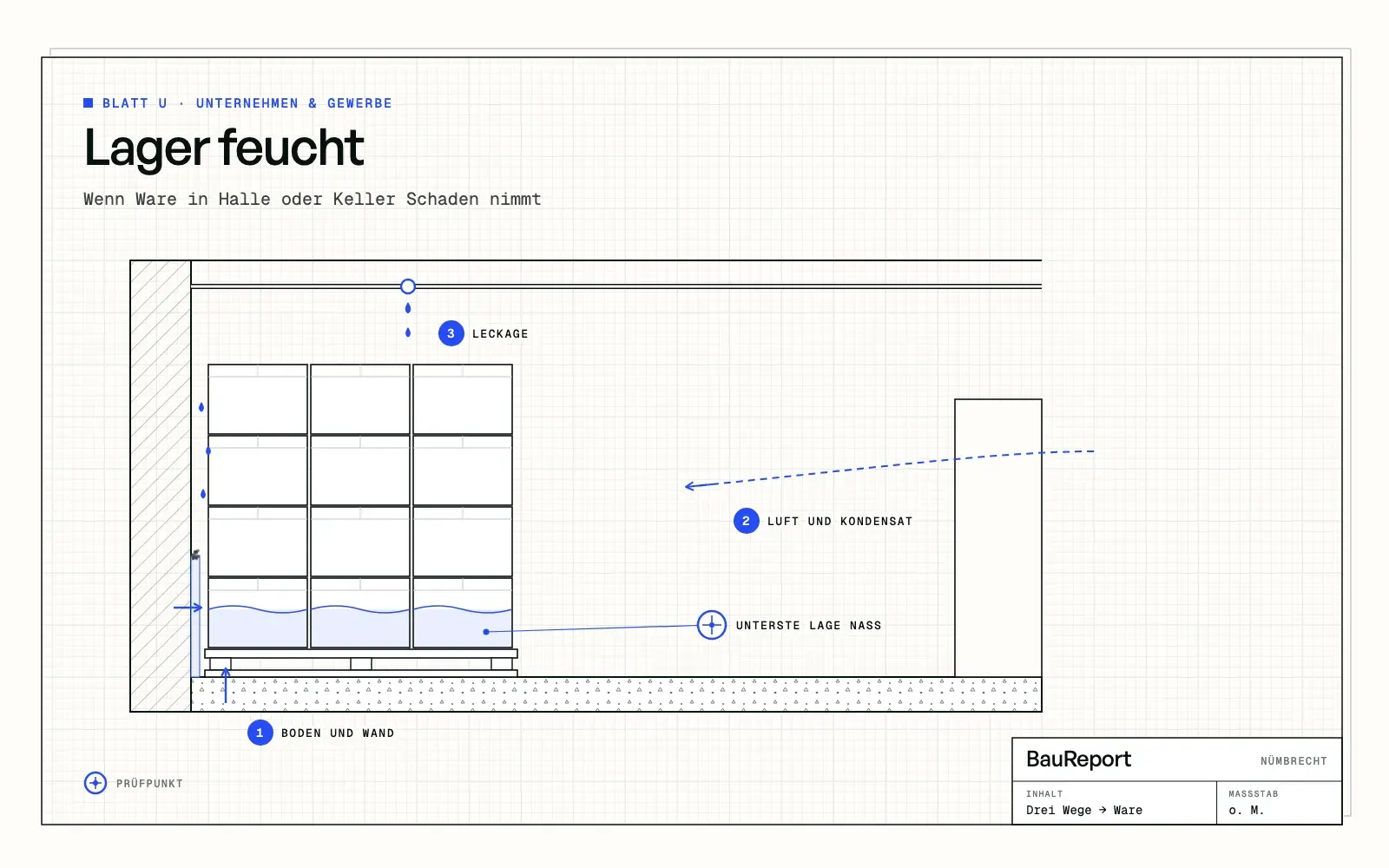Viewport: 1389px width, 868px height.
Task: Click the subtitle 'Wenn Ware in Halle oder Keller Schaden nimmt'
Action: pos(313,200)
